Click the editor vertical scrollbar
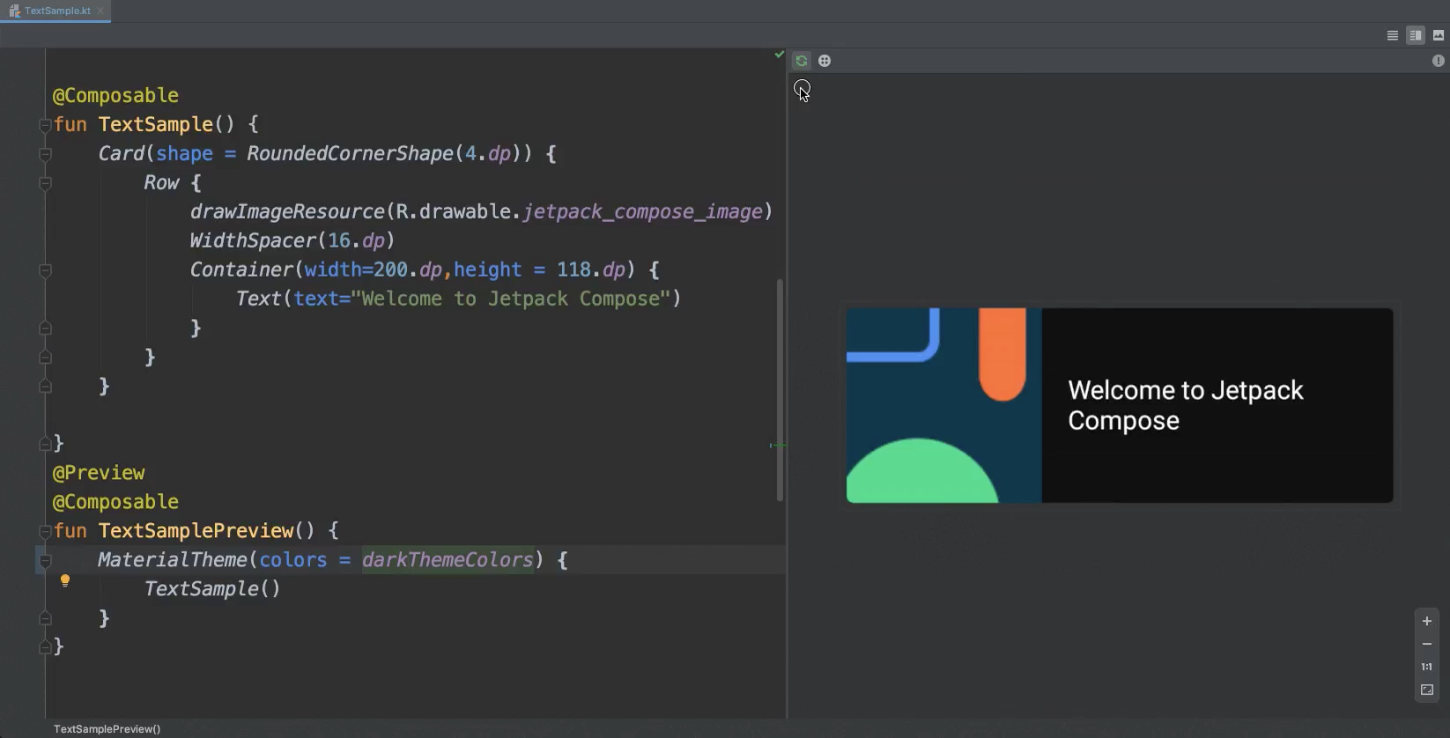 (780, 390)
